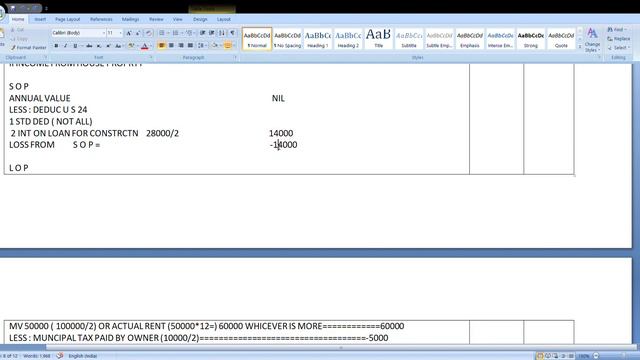This screenshot has height=360, width=640.
Task: Apply superscript formatting
Action: coord(108,46)
